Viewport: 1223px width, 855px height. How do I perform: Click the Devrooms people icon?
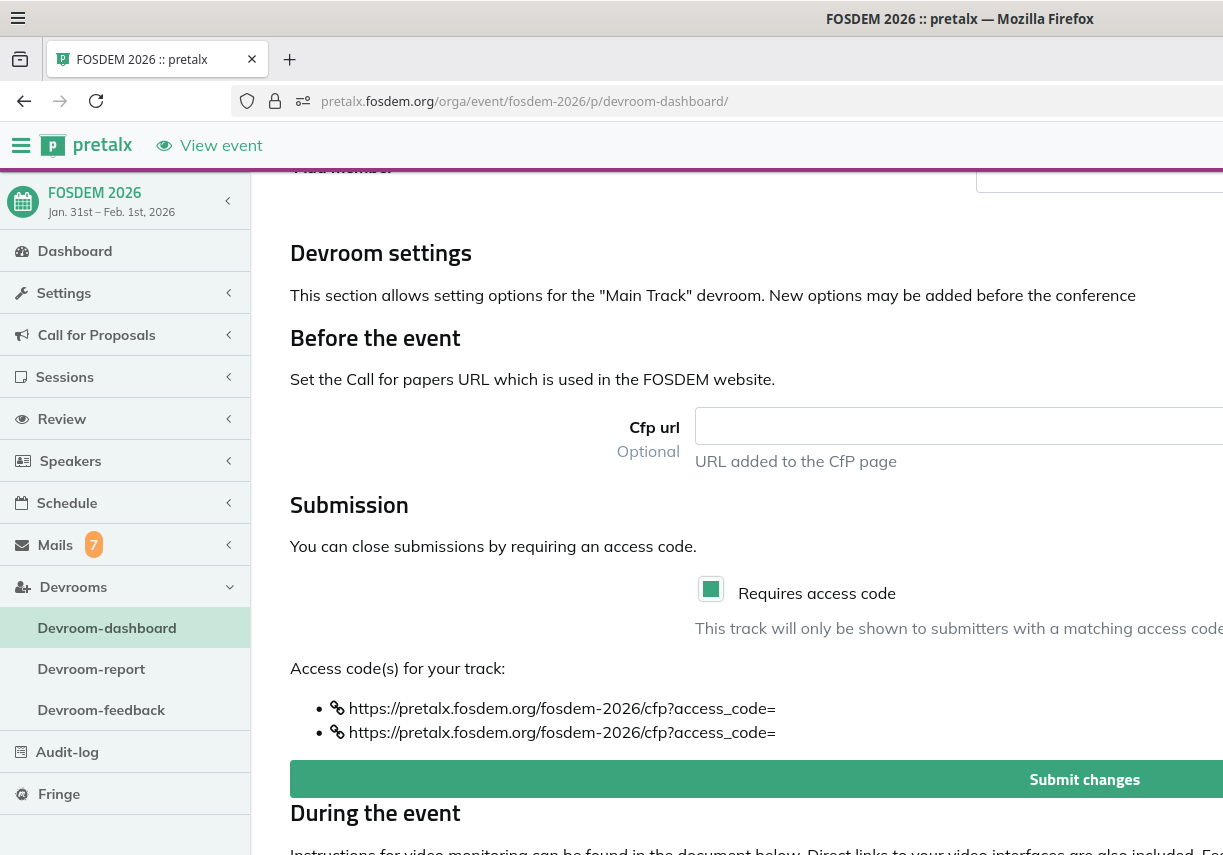(21, 587)
